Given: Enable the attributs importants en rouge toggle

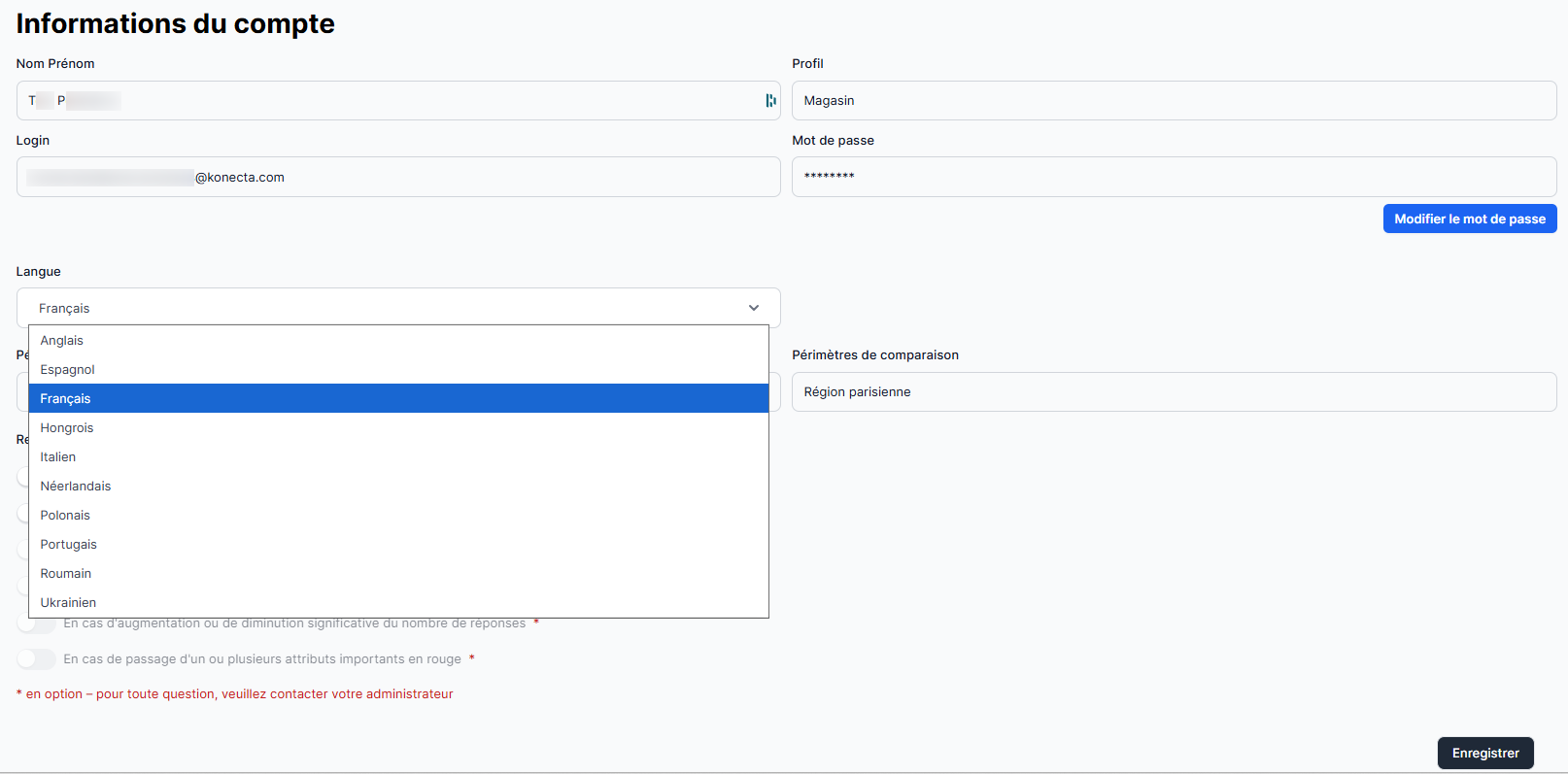Looking at the screenshot, I should pyautogui.click(x=36, y=659).
